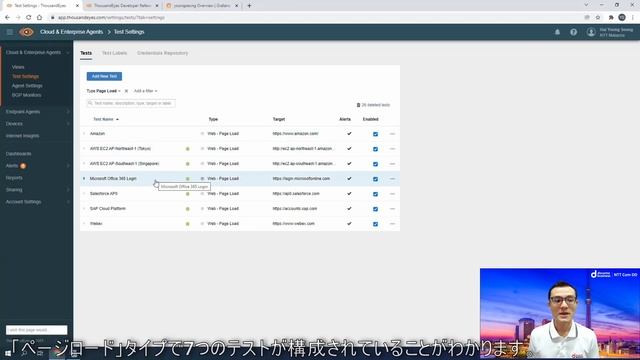Open the hamburger navigation menu
Screen dimensions: 640x360
(9, 32)
